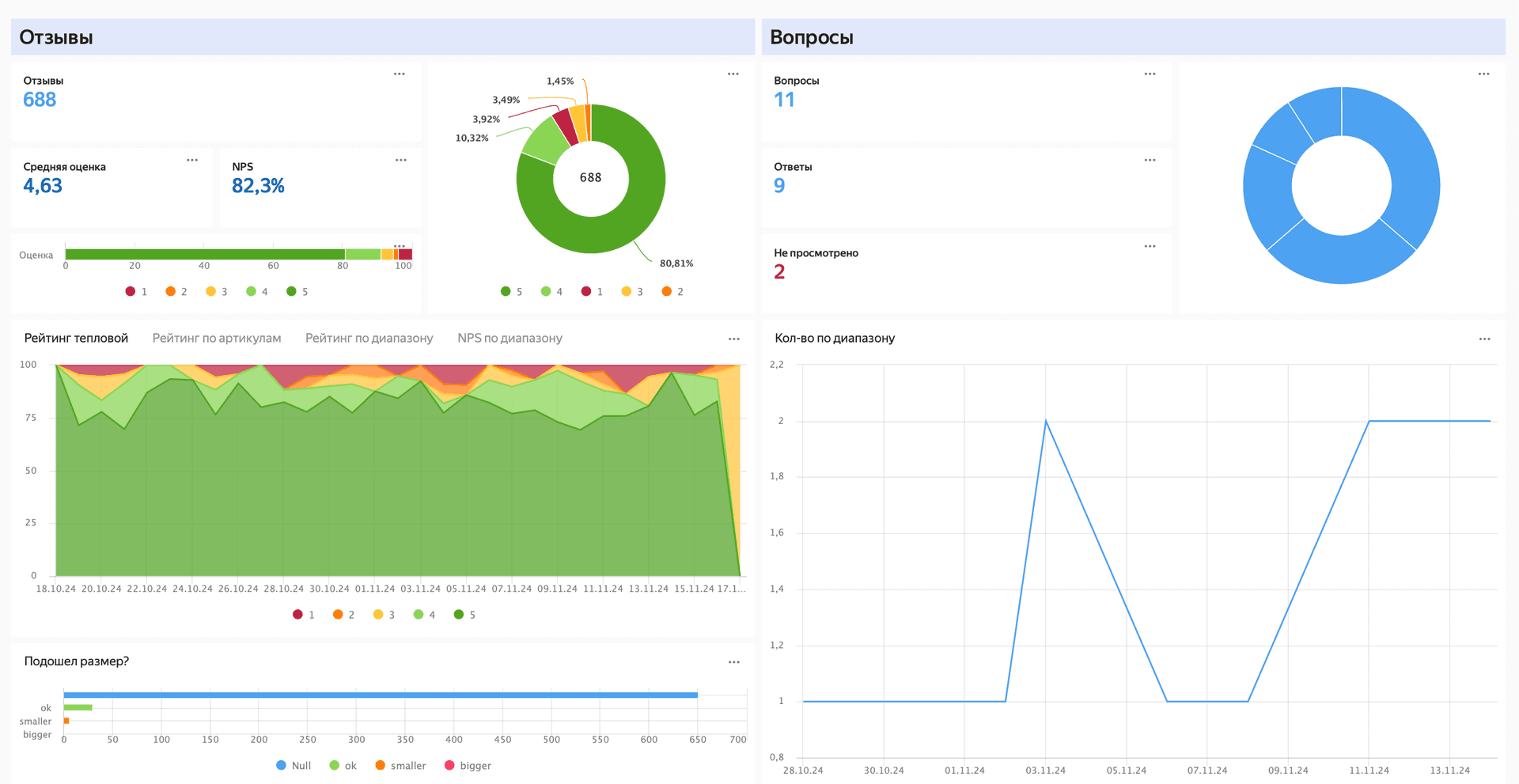Click the 688 reviews count value

40,100
